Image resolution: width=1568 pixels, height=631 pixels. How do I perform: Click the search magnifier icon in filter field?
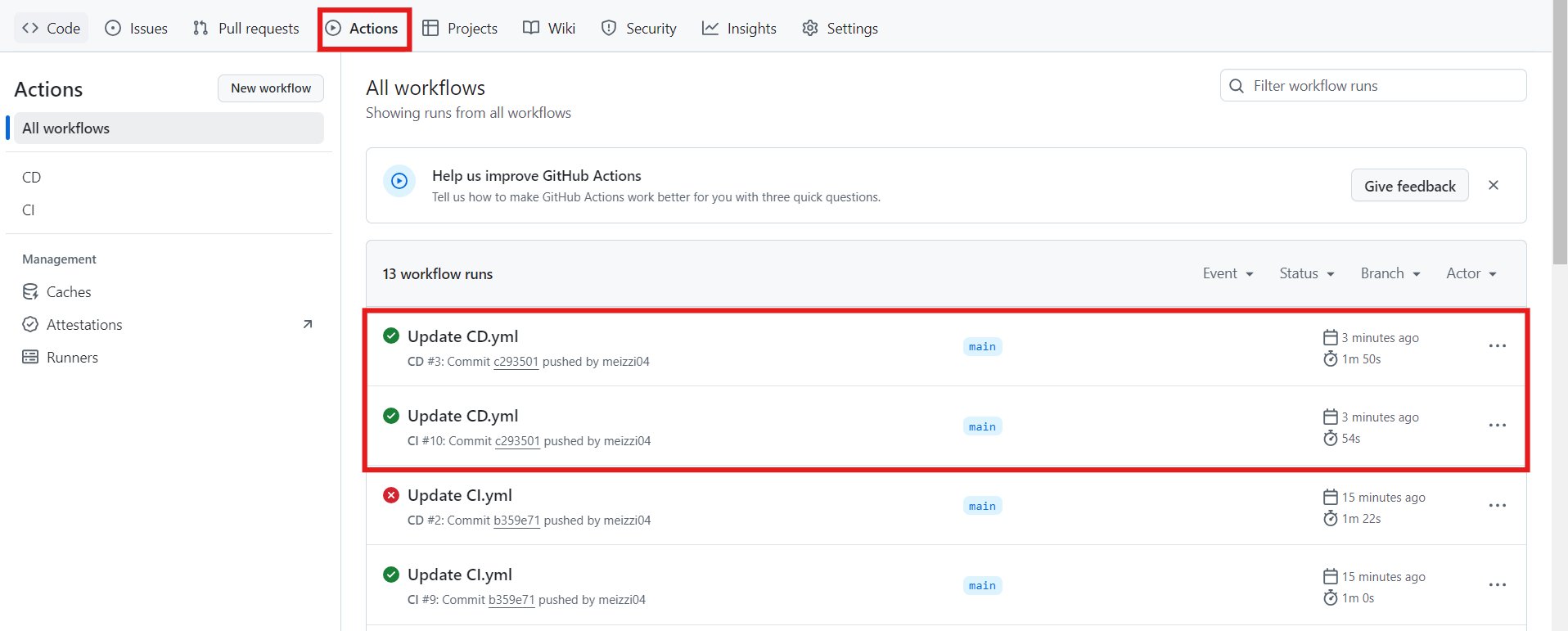(1237, 86)
